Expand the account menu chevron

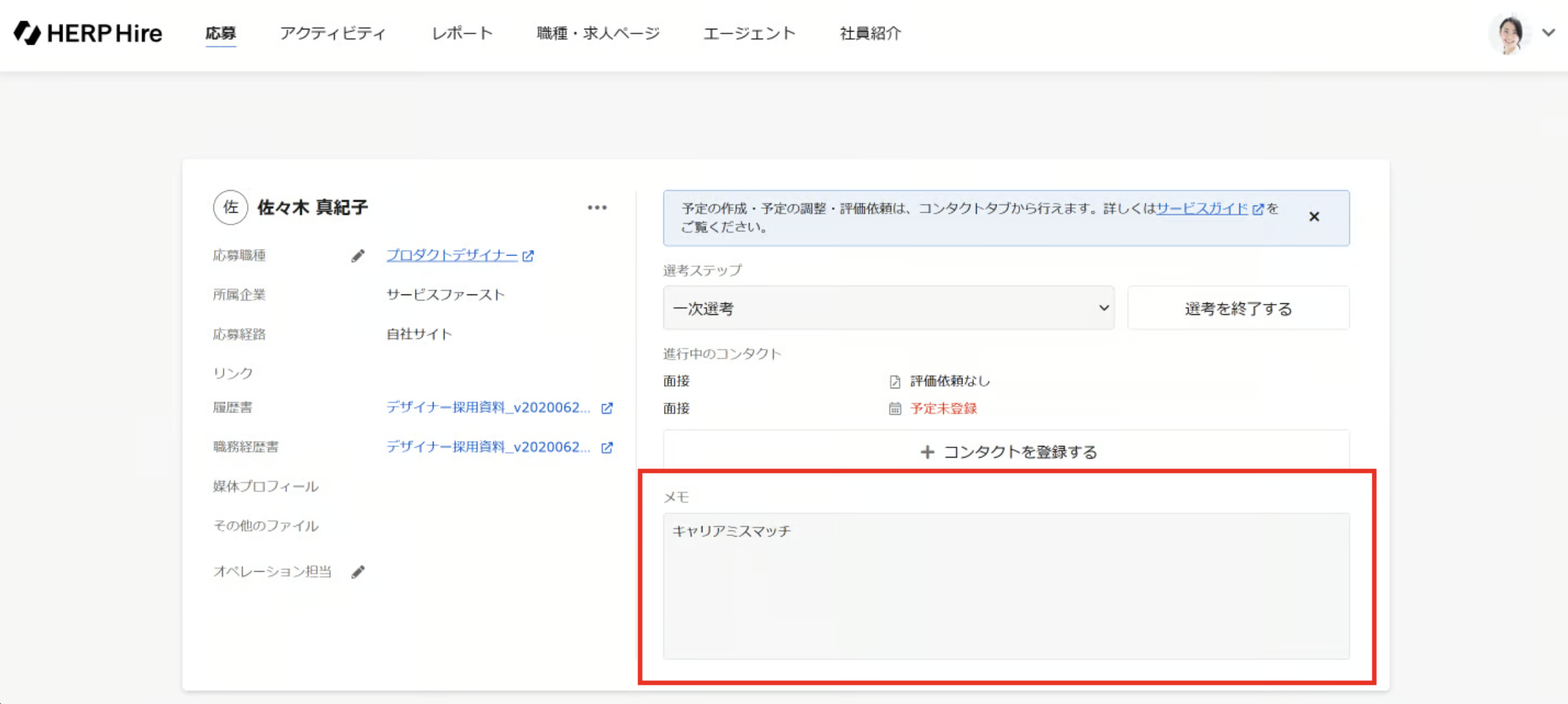click(1548, 32)
